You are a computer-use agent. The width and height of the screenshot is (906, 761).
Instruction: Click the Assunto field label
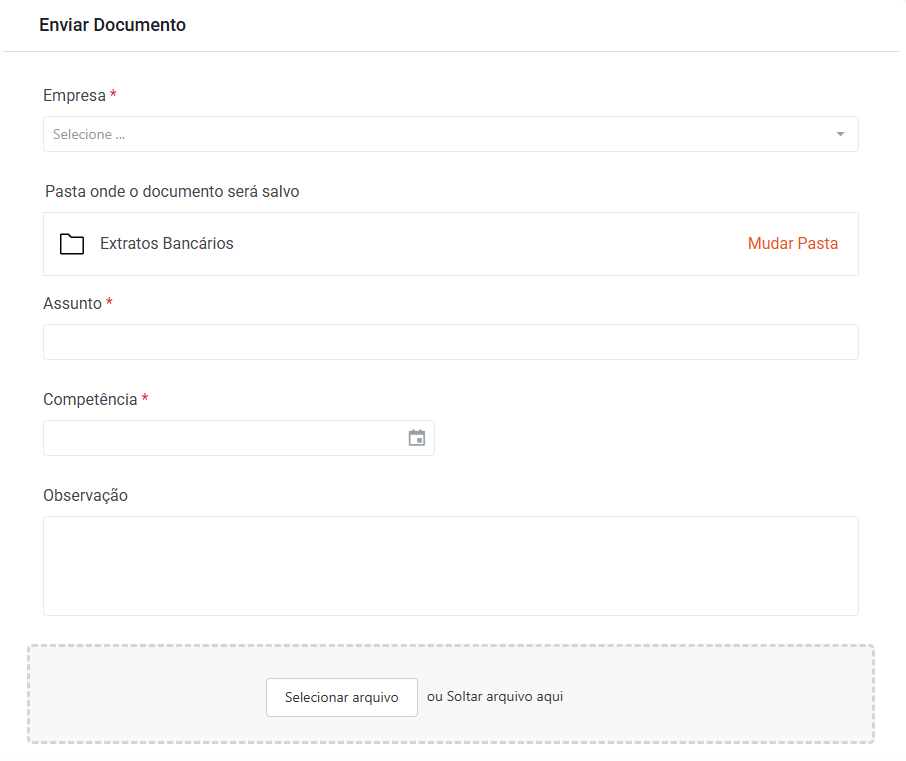[x=72, y=303]
